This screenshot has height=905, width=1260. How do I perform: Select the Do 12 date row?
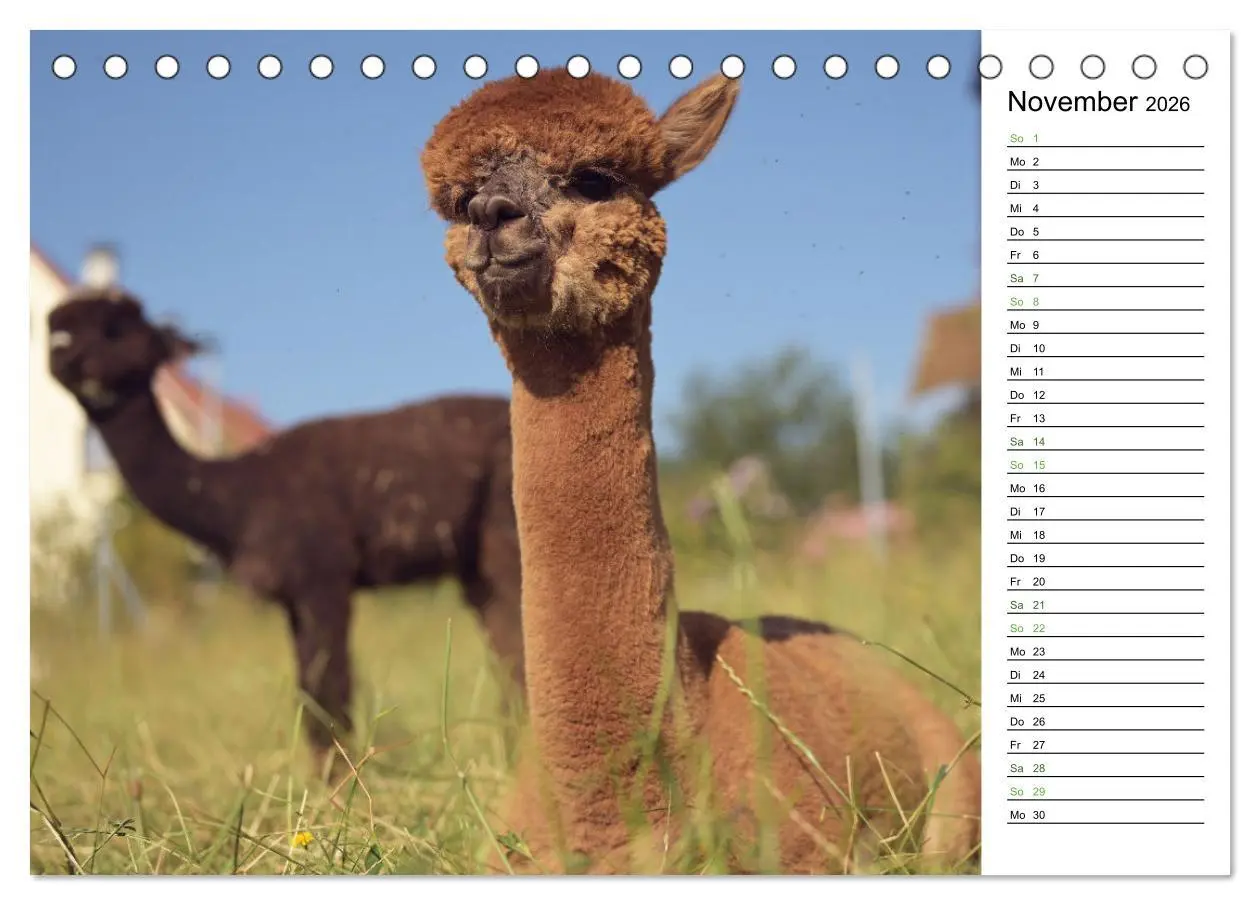[1105, 395]
